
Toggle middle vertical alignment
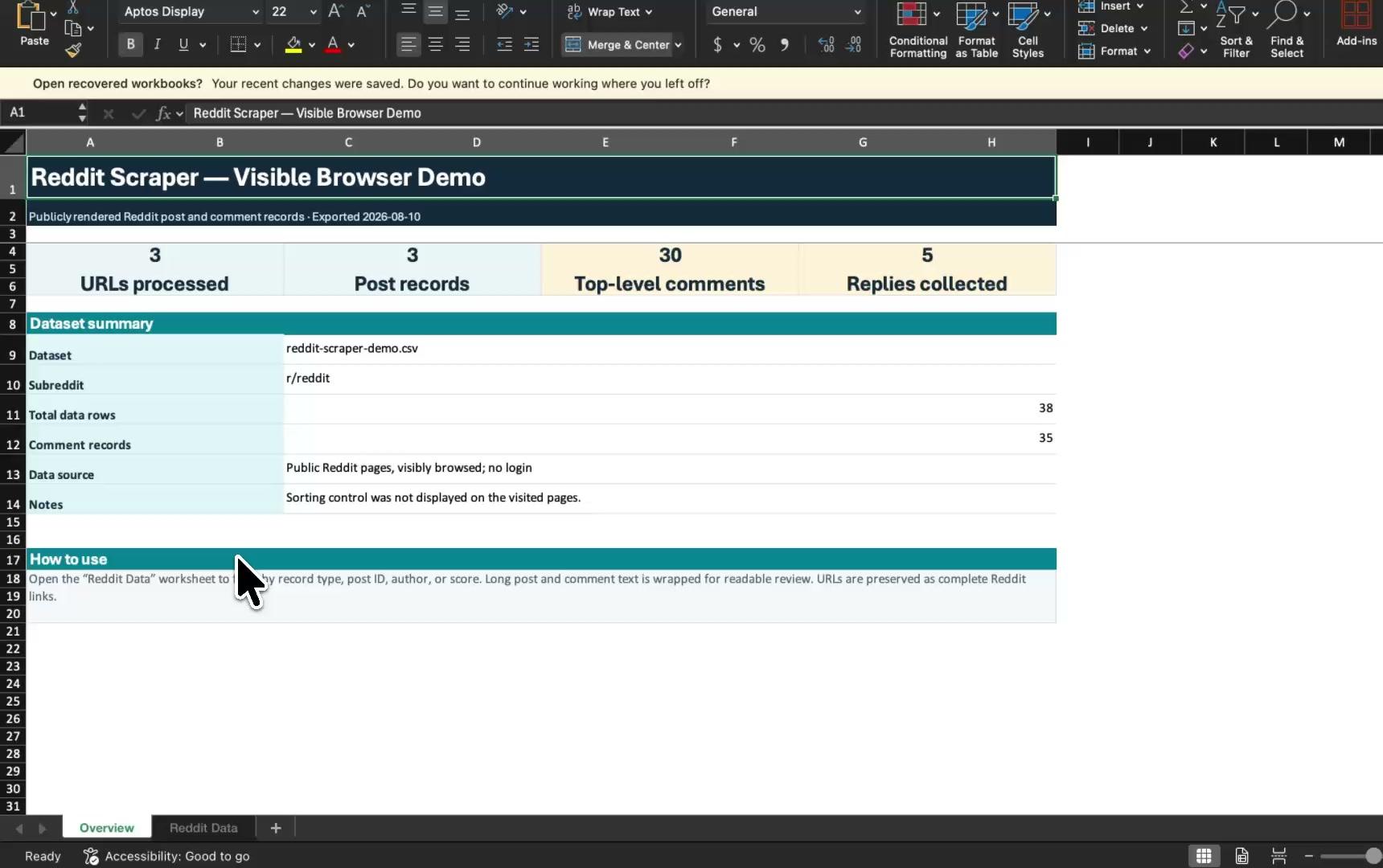pyautogui.click(x=435, y=11)
